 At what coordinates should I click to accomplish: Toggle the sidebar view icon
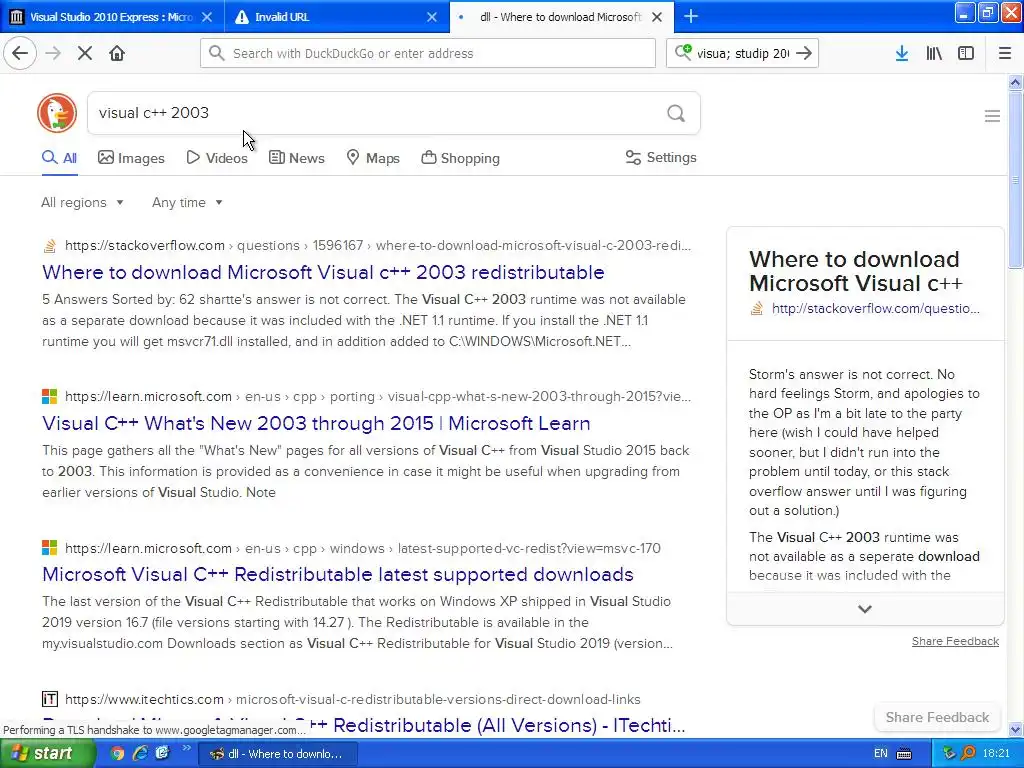coord(966,53)
